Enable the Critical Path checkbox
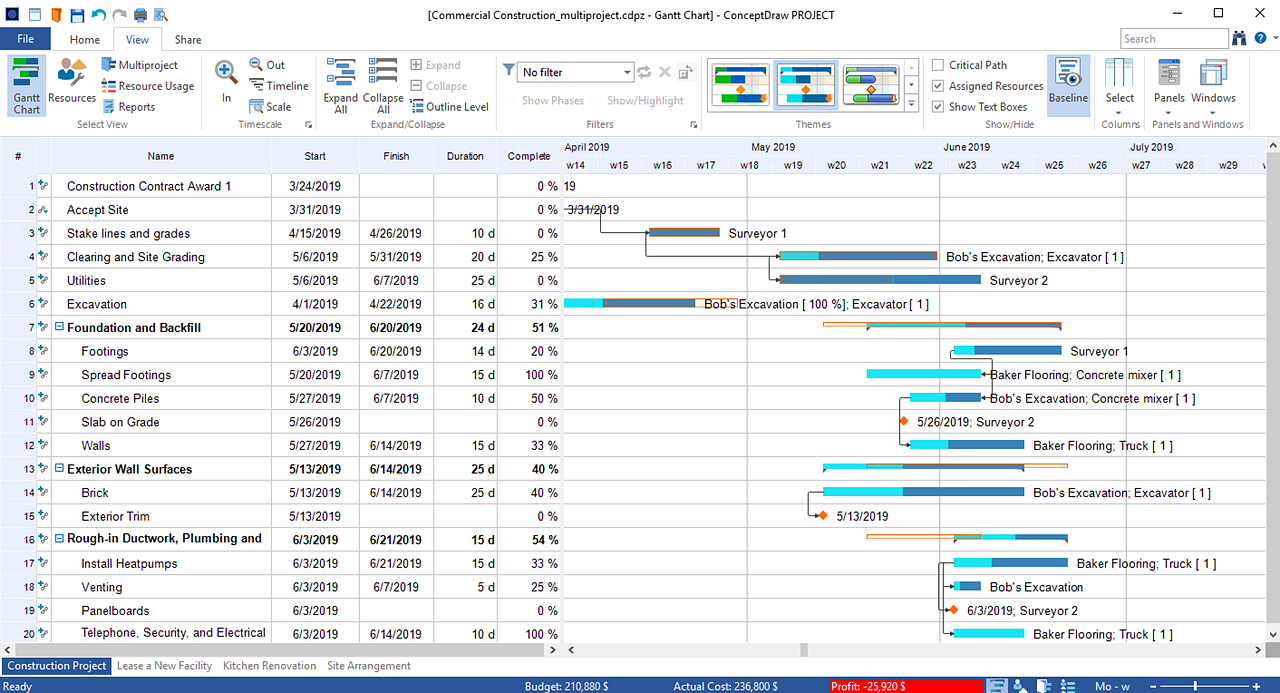1280x693 pixels. [x=938, y=65]
